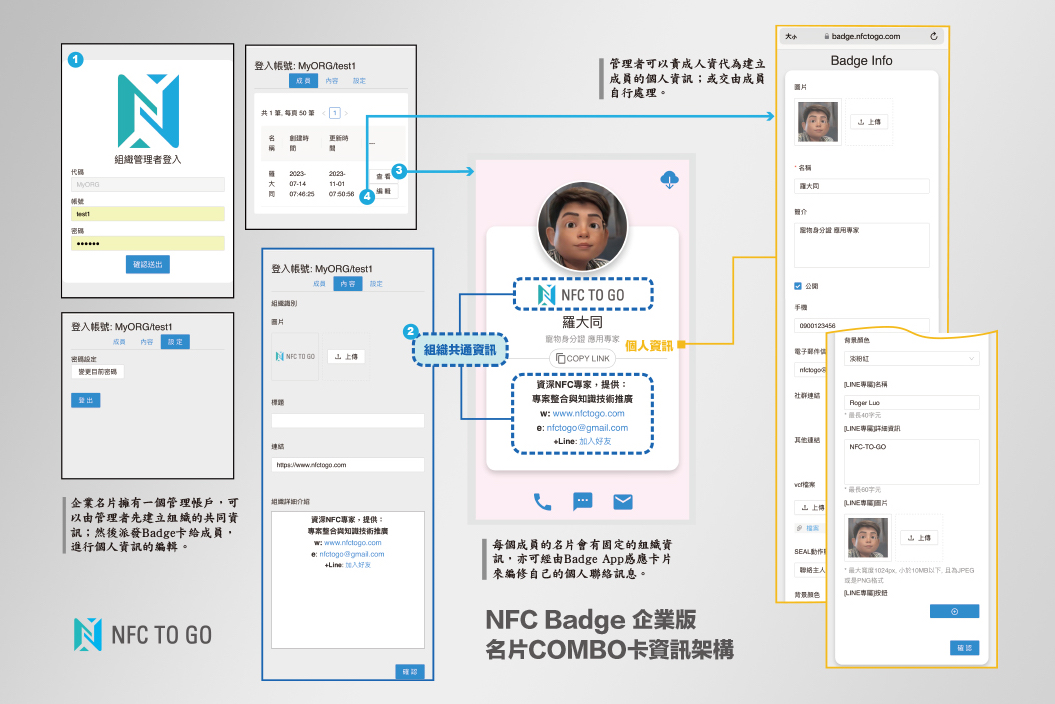Image resolution: width=1055 pixels, height=704 pixels.
Task: Click 編輯 for member 羅大同
Action: (383, 191)
